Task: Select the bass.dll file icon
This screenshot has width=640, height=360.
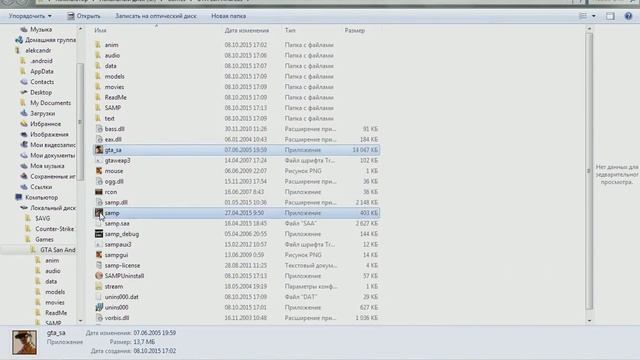Action: 98,129
